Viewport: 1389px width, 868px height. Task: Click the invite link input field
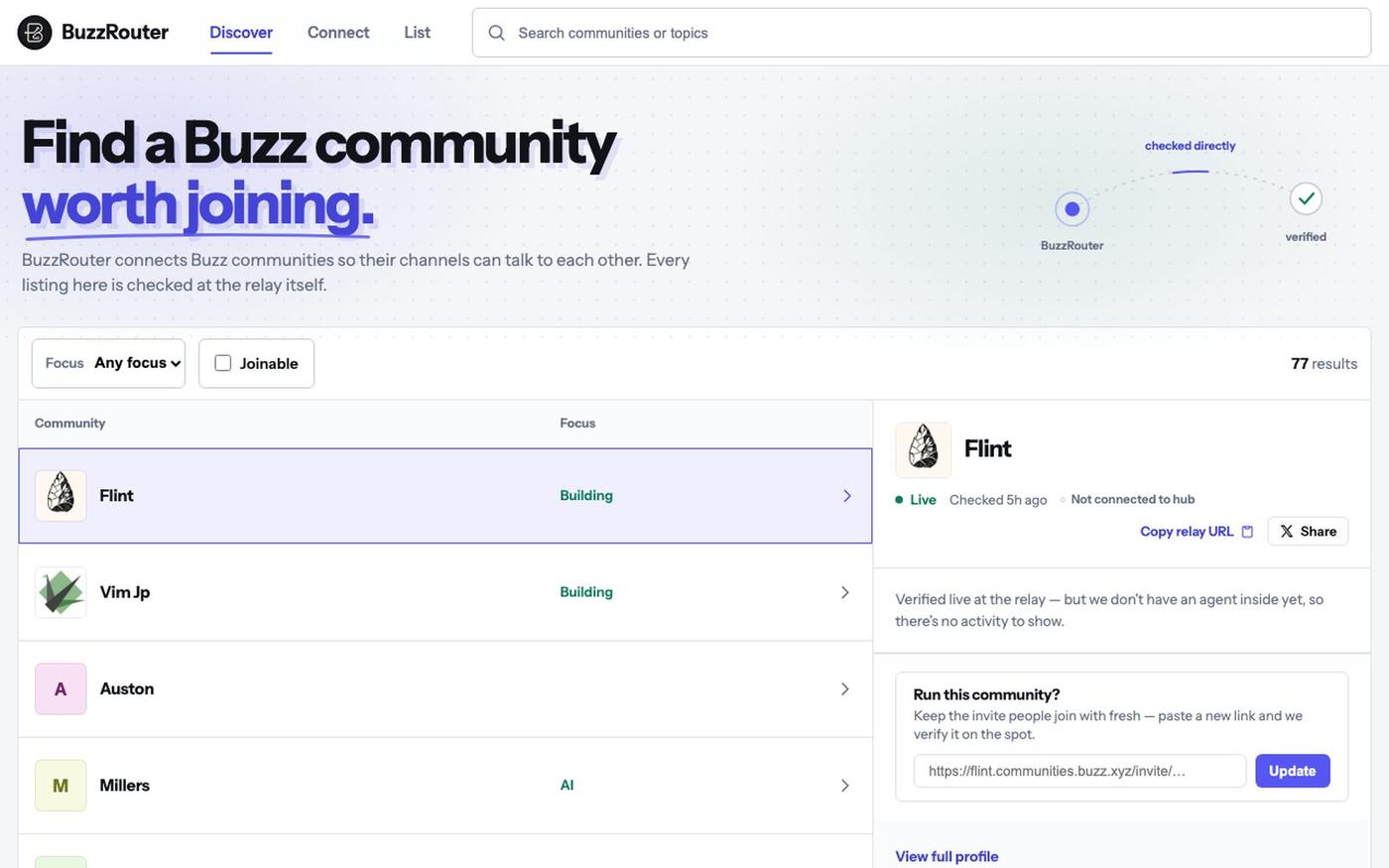tap(1079, 771)
